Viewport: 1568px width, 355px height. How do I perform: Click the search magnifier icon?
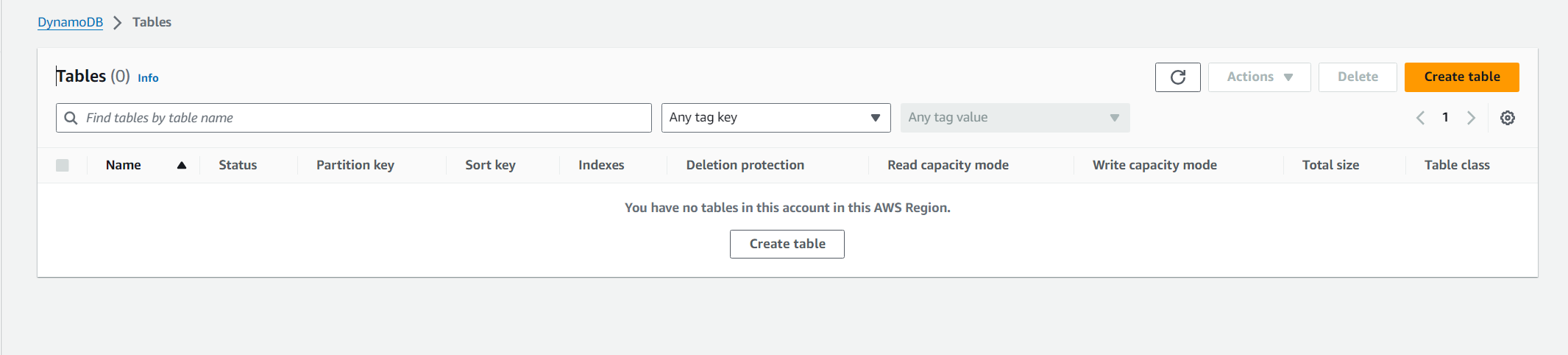[71, 118]
